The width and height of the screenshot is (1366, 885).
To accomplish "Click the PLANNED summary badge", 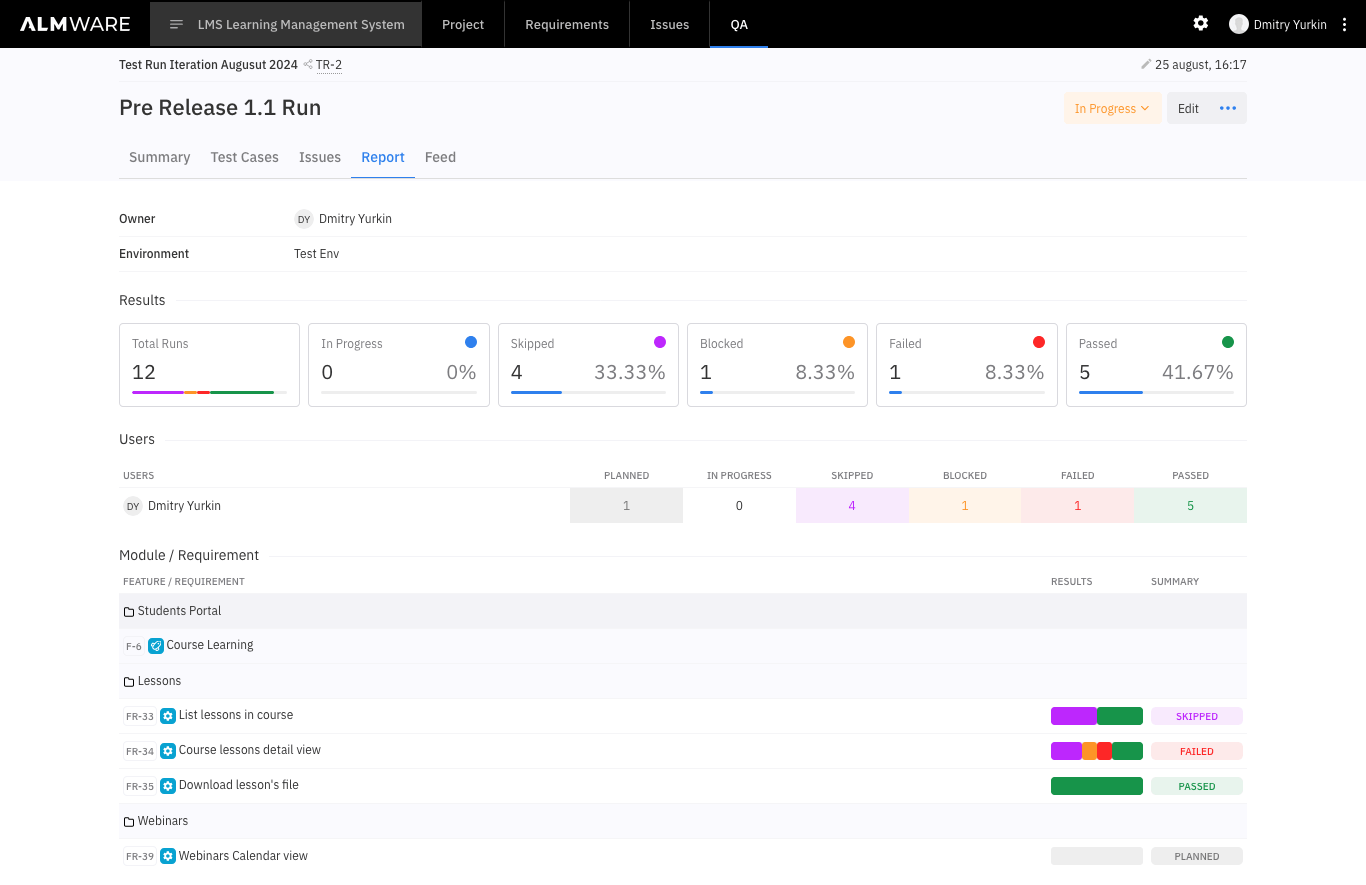I will [x=1197, y=856].
